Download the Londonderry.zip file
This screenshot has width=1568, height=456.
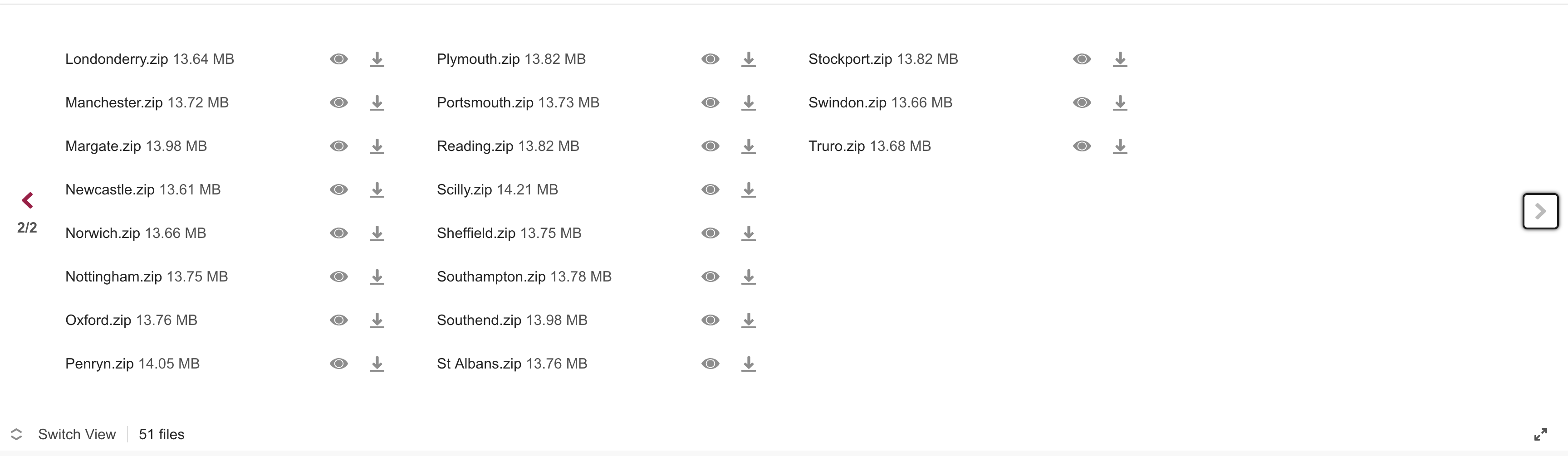377,59
